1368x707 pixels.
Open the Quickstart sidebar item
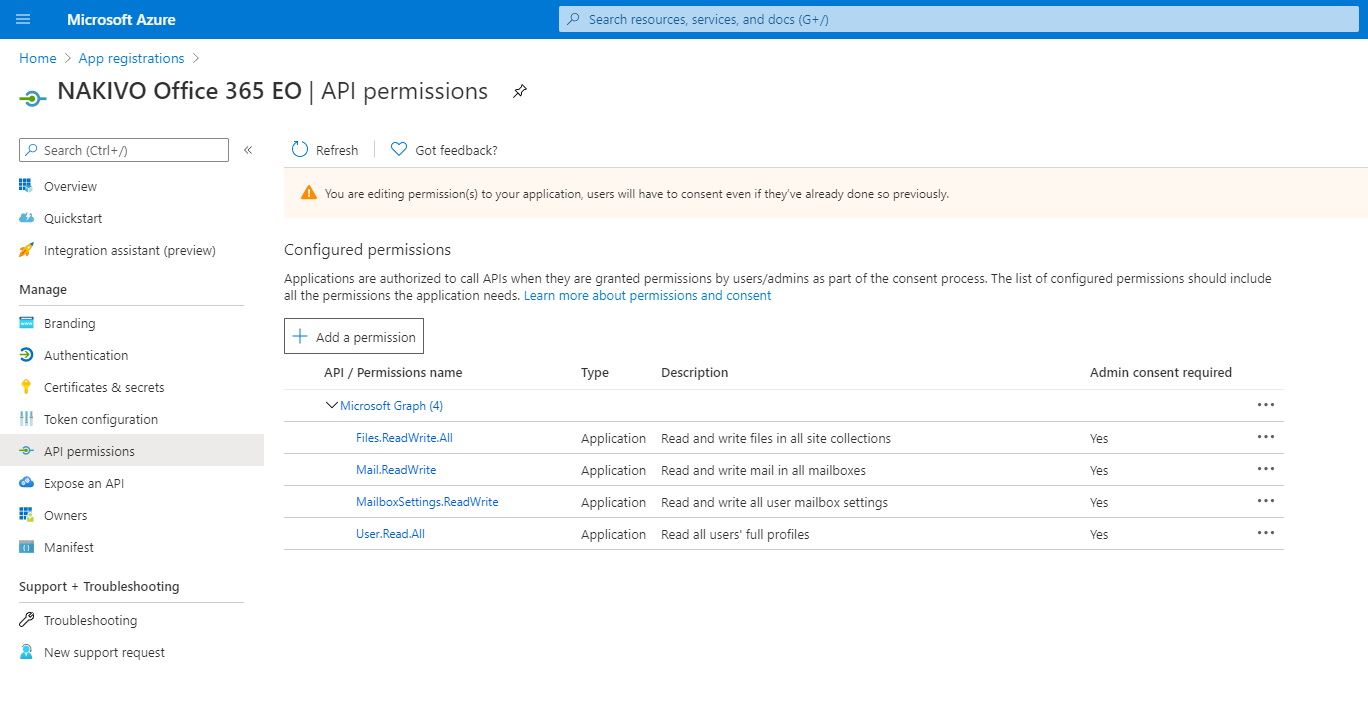tap(72, 218)
